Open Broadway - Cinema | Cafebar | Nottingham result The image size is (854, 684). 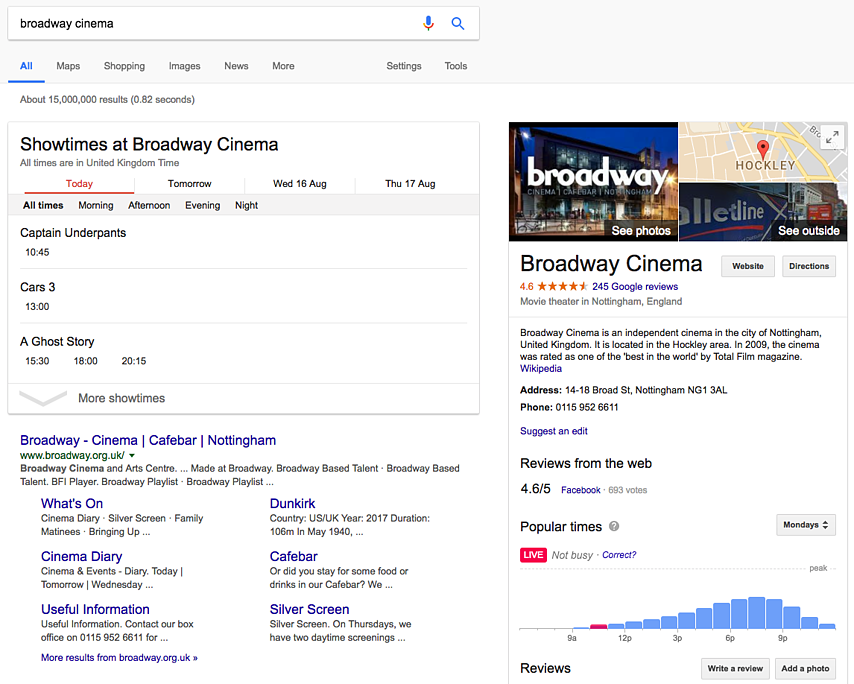pyautogui.click(x=148, y=440)
